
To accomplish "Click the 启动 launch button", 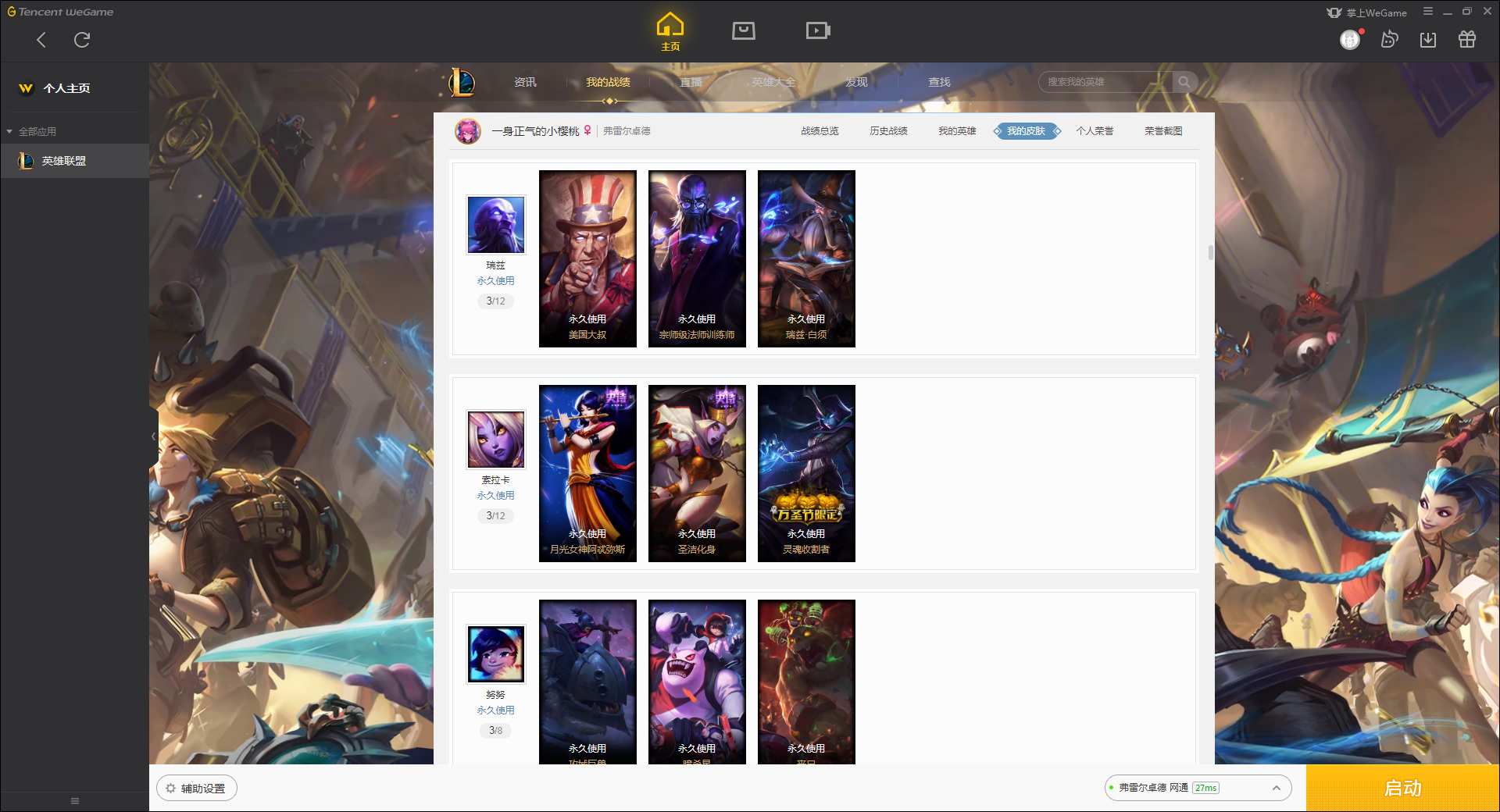I will click(1402, 788).
